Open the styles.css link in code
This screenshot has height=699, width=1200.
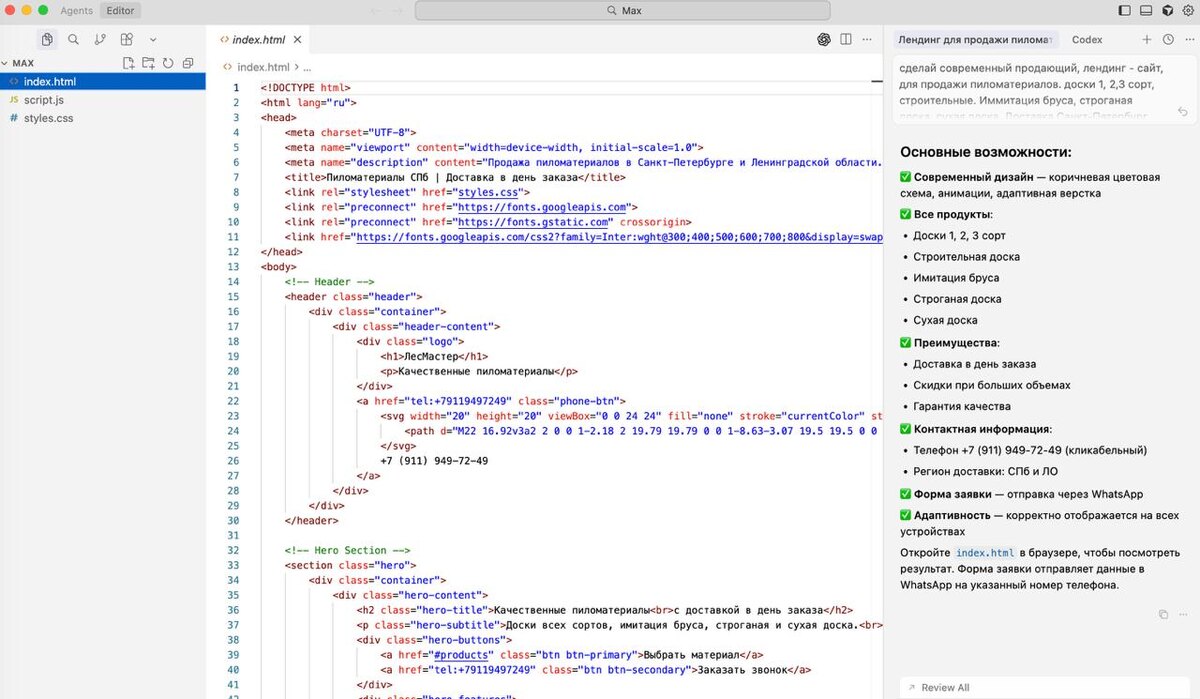pos(487,192)
